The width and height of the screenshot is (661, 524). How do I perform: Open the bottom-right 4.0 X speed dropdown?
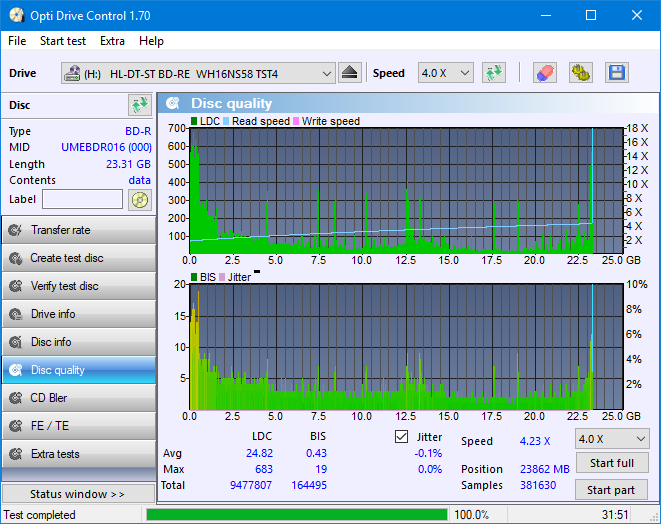click(x=612, y=439)
